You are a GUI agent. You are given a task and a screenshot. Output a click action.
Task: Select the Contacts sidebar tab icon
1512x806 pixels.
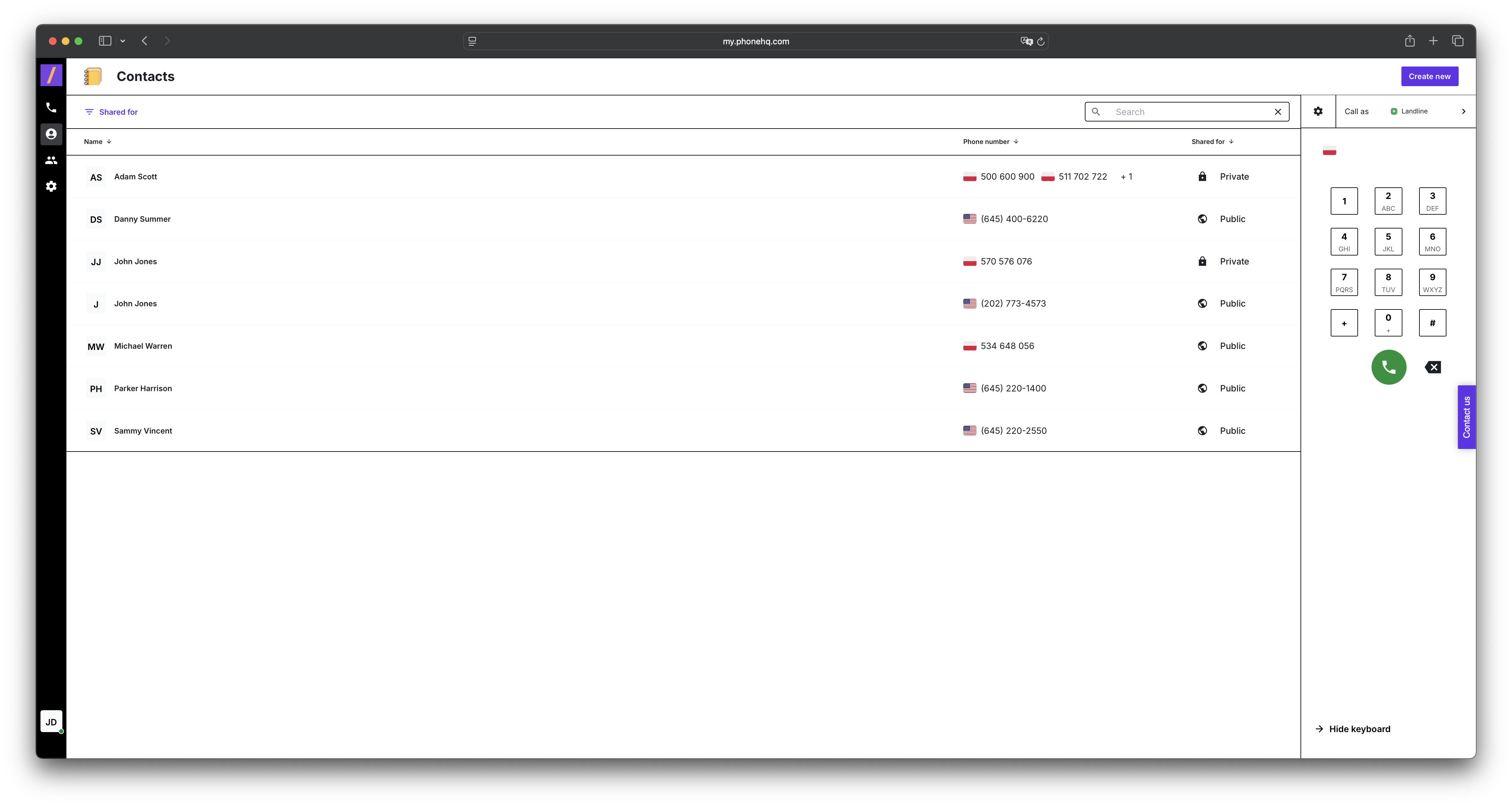(51, 134)
